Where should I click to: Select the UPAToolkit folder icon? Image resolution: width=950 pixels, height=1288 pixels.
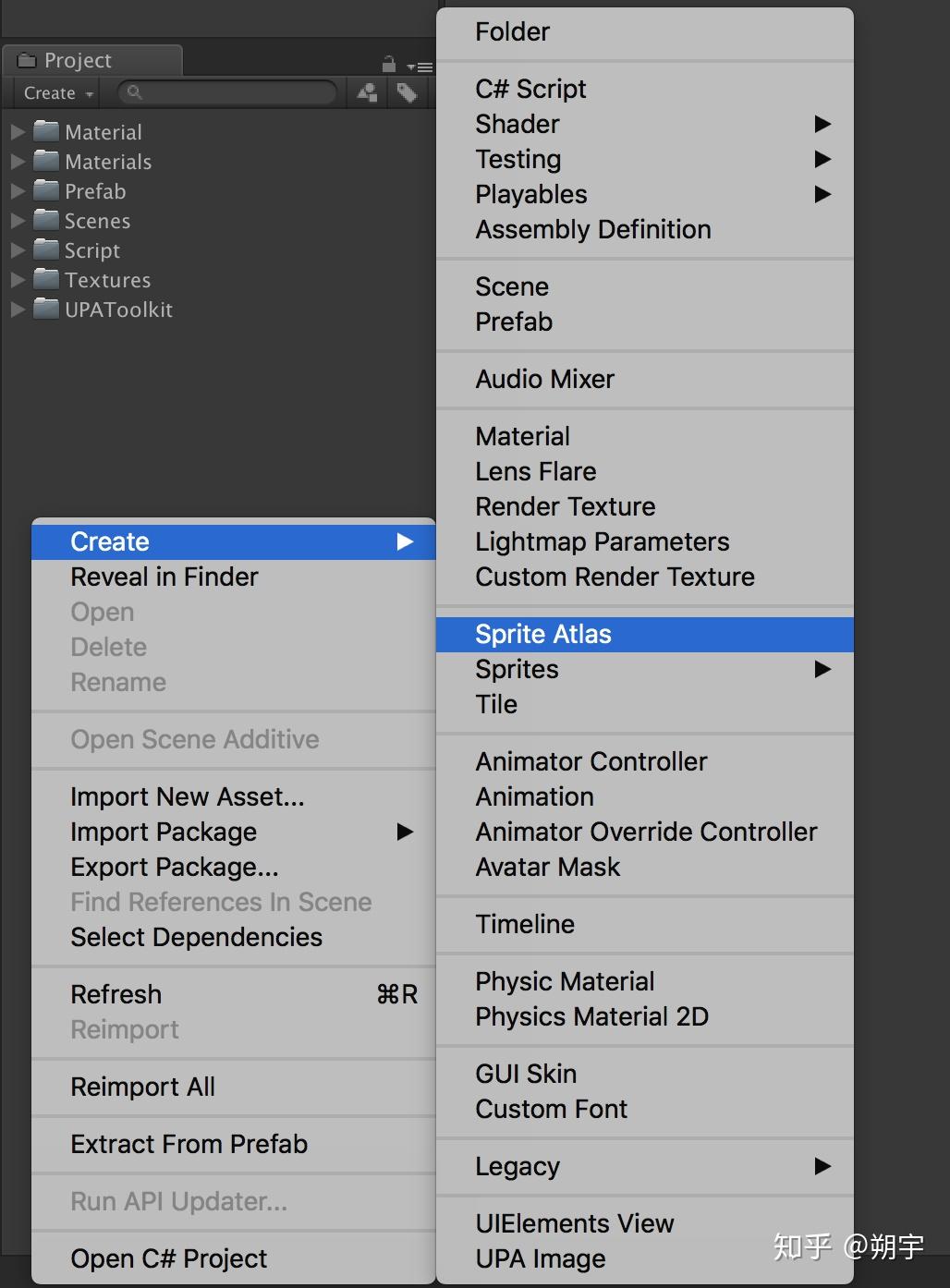coord(46,309)
